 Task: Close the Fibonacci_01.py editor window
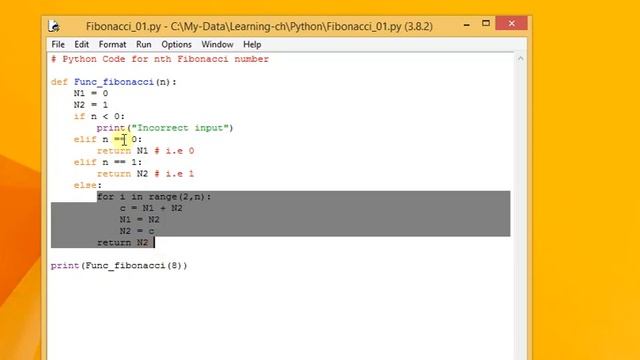tap(511, 24)
